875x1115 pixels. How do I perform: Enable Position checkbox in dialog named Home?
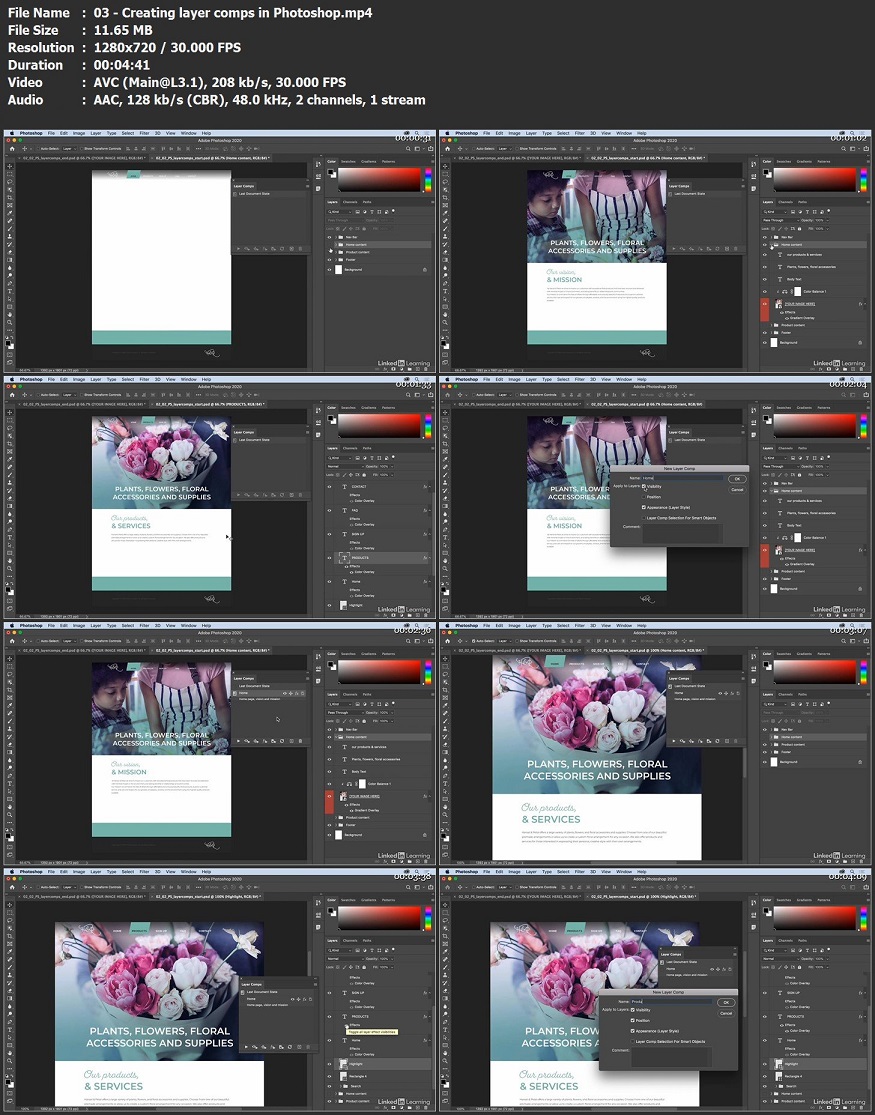(x=645, y=496)
